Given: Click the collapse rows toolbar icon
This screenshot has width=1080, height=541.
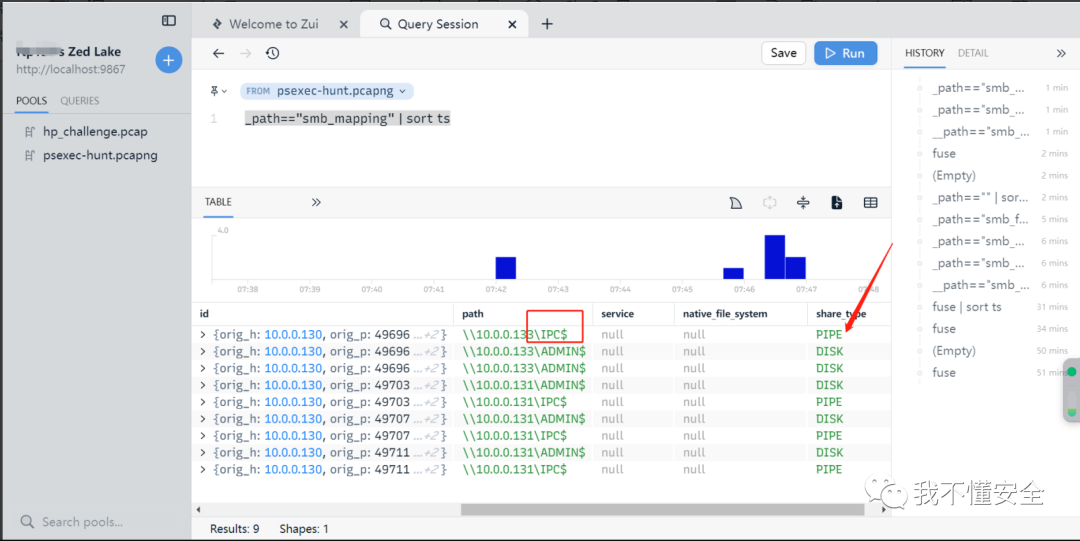Looking at the screenshot, I should [x=803, y=203].
